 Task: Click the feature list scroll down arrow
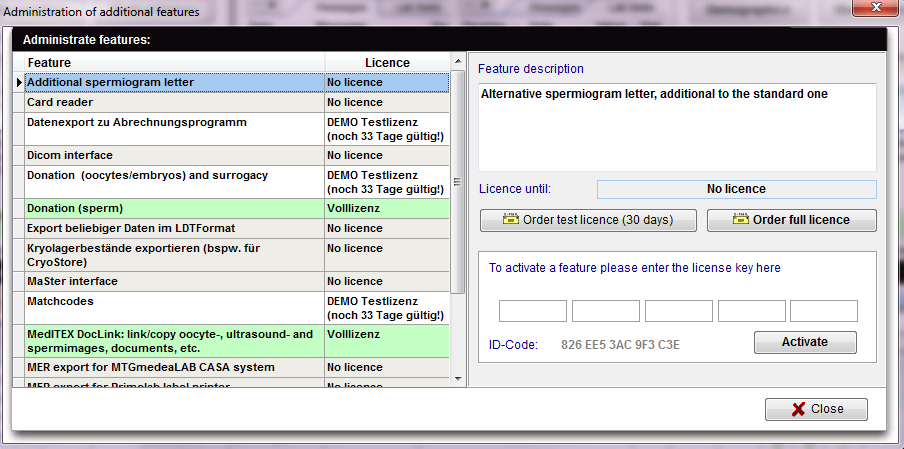click(x=458, y=379)
